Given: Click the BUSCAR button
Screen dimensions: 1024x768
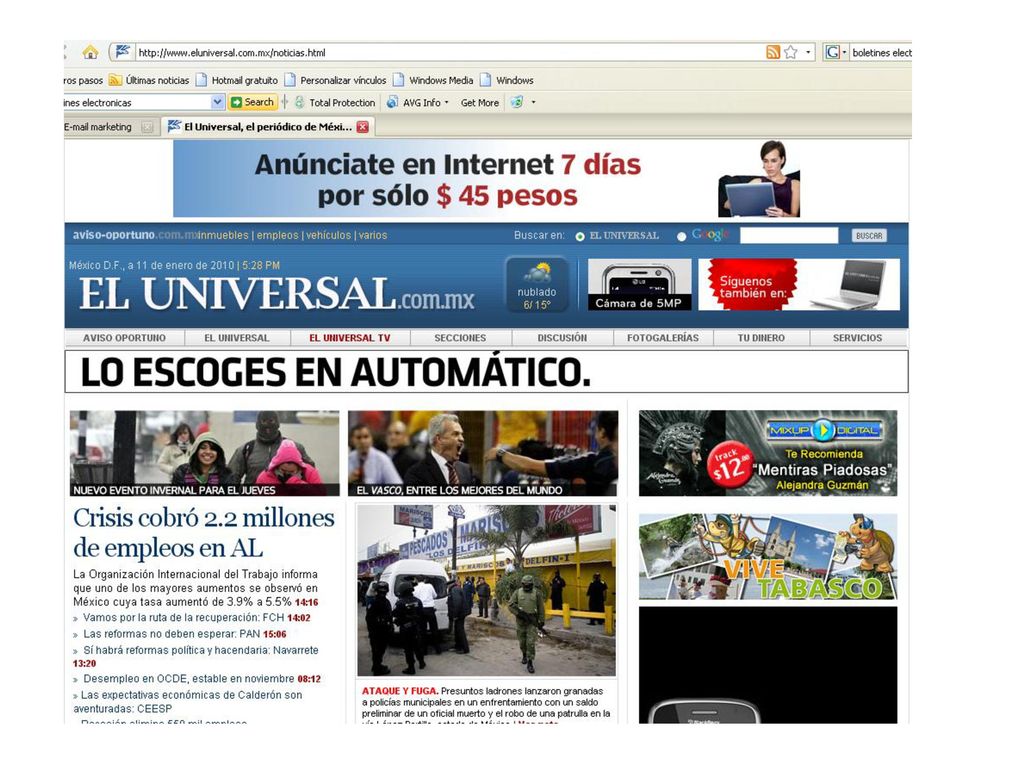Looking at the screenshot, I should click(x=869, y=236).
